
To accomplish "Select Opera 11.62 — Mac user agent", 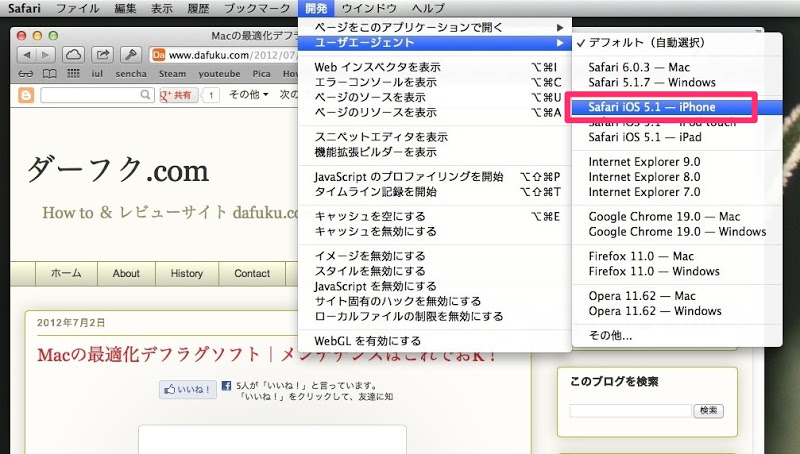I will [677, 296].
